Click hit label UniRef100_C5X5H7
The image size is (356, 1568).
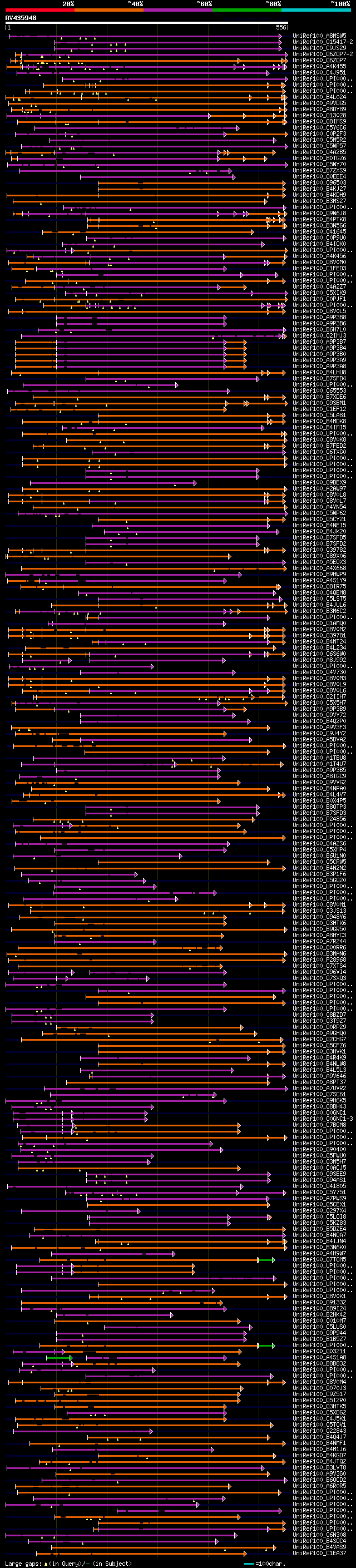(319, 703)
